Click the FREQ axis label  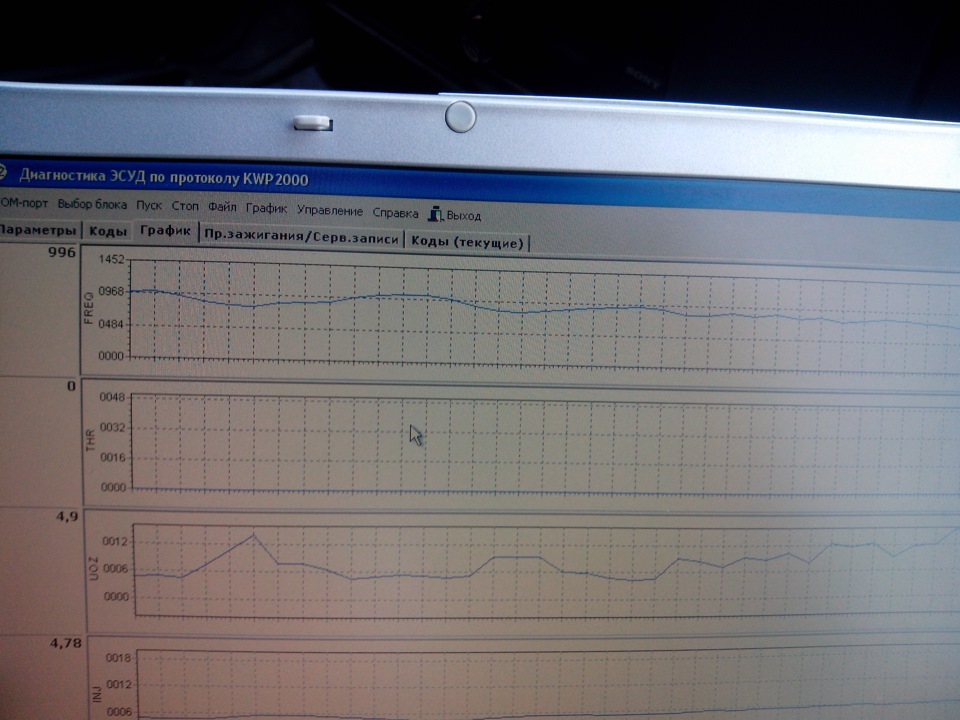point(88,307)
